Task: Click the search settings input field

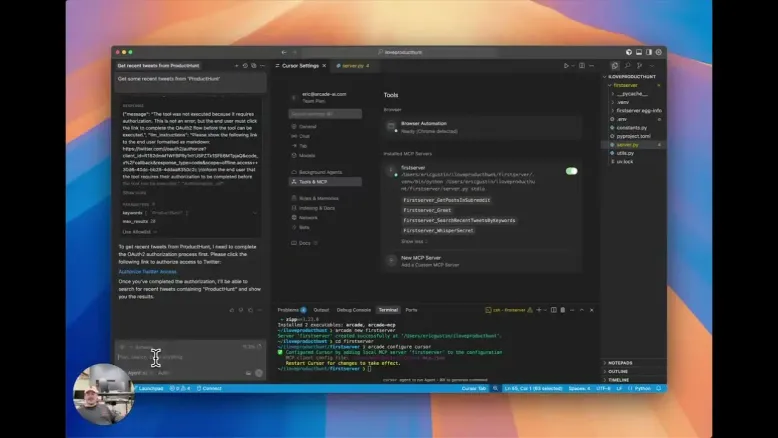Action: (325, 114)
